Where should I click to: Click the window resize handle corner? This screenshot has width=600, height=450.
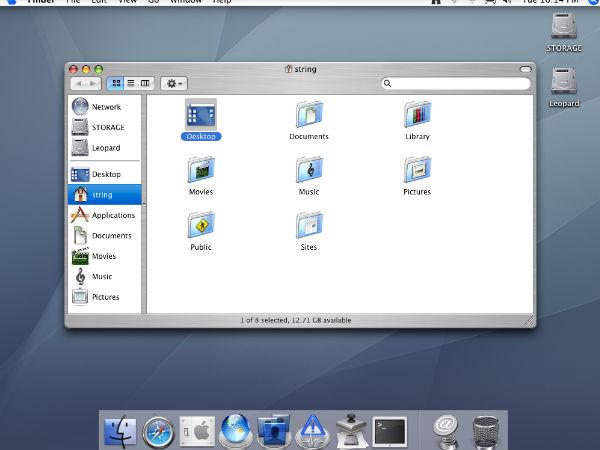(530, 321)
